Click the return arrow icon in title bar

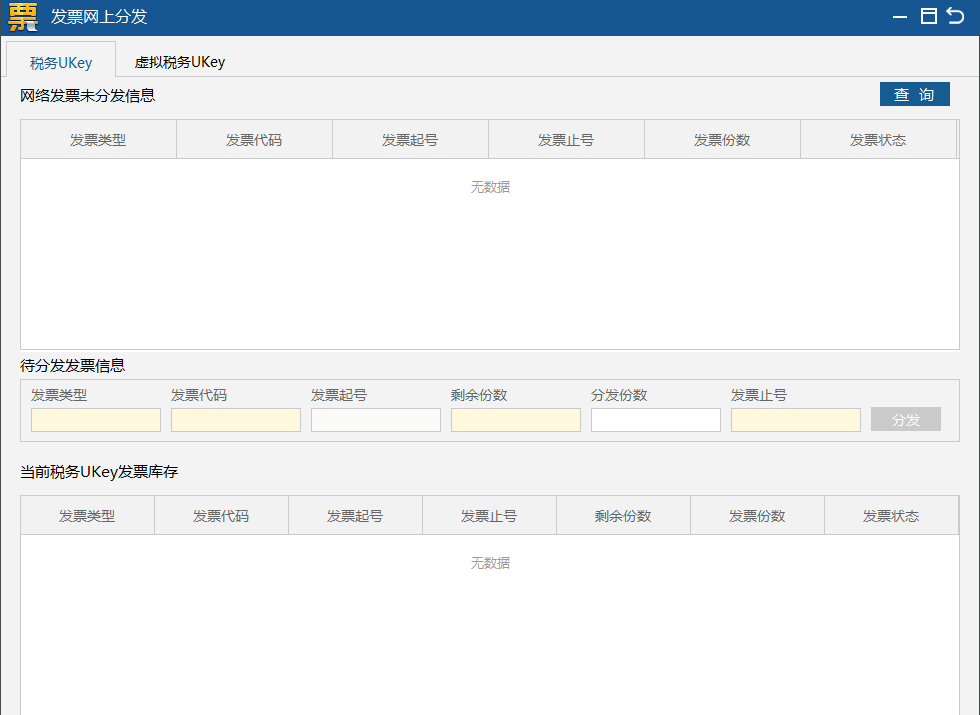(956, 16)
